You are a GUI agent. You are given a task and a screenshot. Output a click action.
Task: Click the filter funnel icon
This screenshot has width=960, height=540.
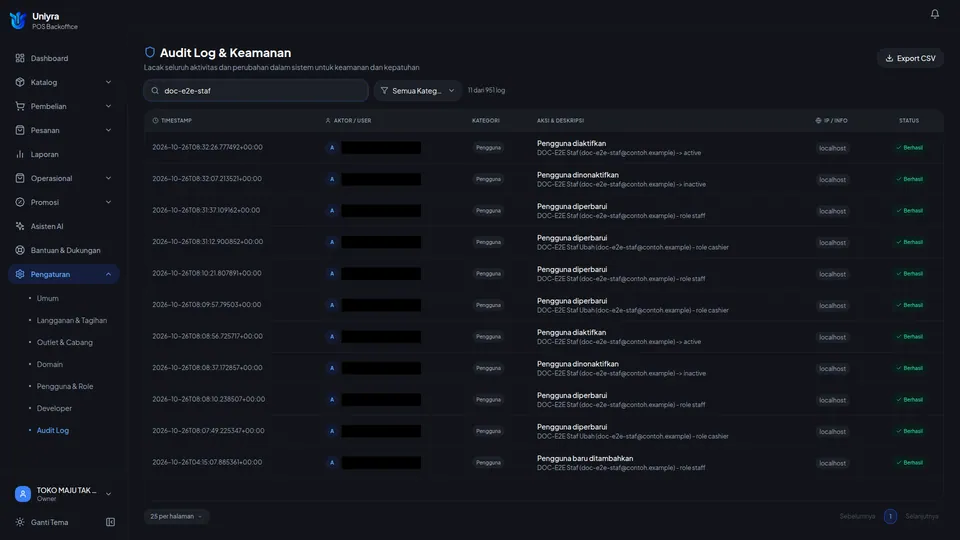click(384, 91)
